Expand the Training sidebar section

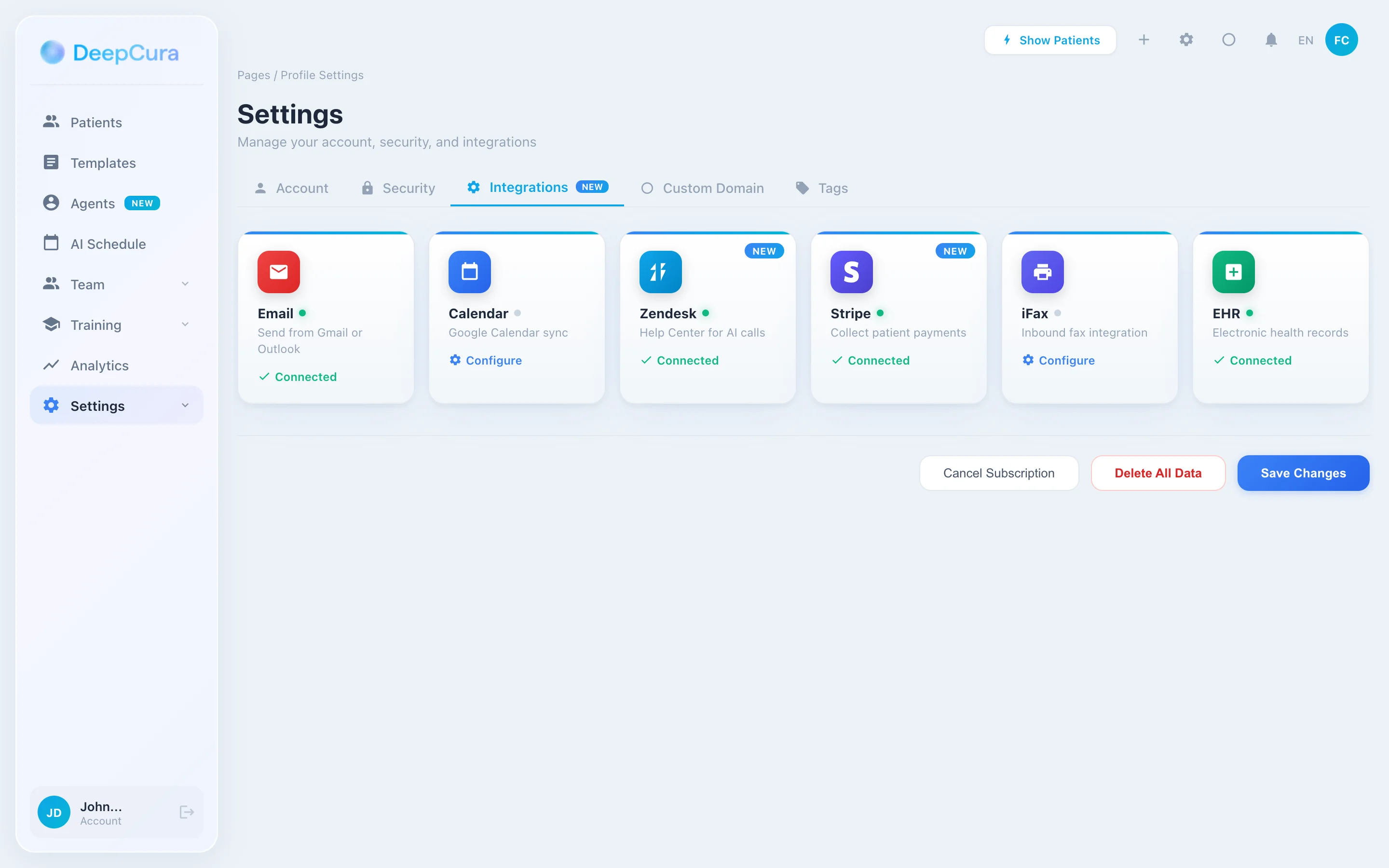(x=185, y=325)
